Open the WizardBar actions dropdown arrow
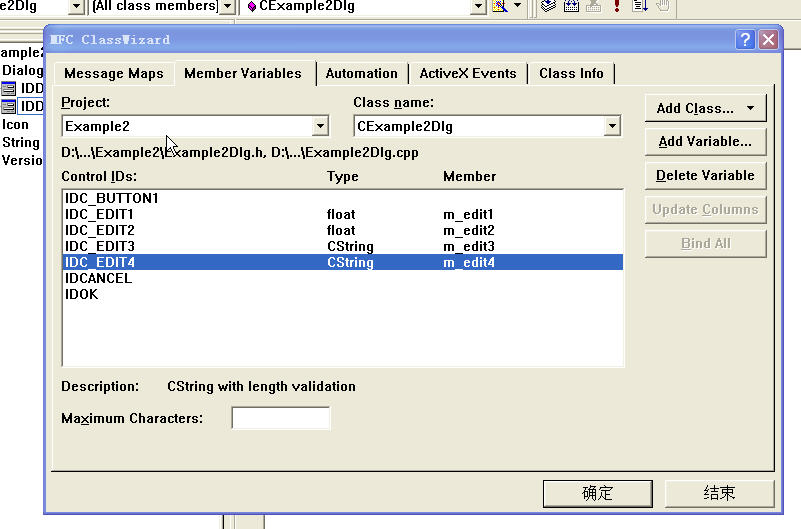The image size is (801, 529). coord(517,6)
